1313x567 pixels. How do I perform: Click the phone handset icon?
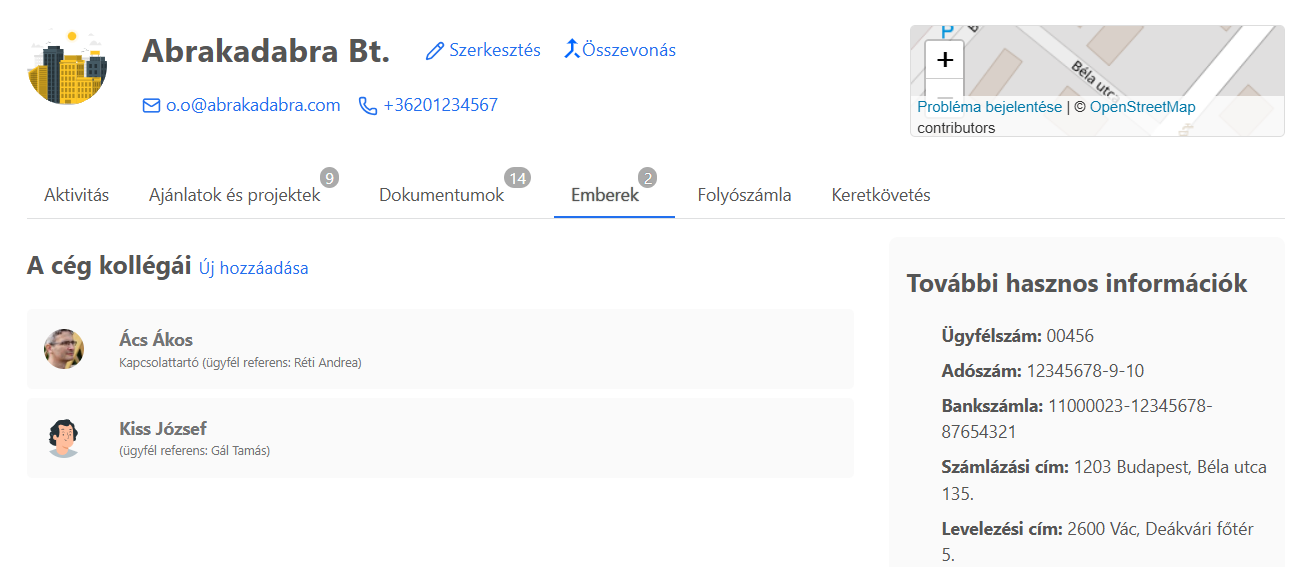coord(368,105)
